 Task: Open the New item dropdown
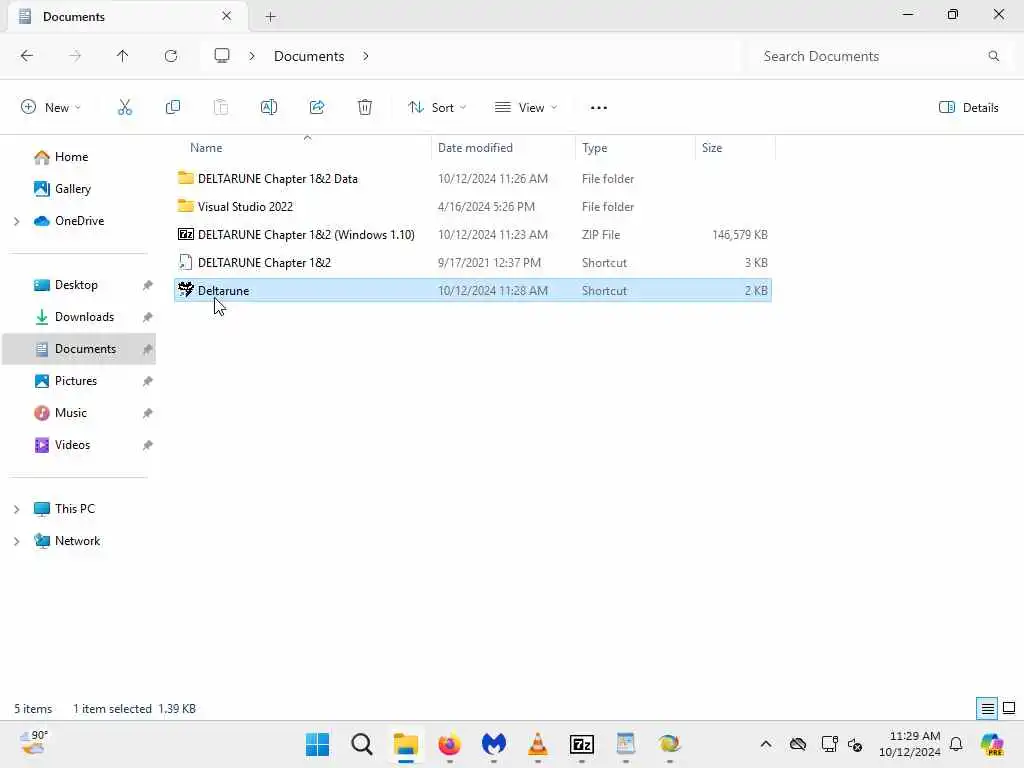[51, 108]
